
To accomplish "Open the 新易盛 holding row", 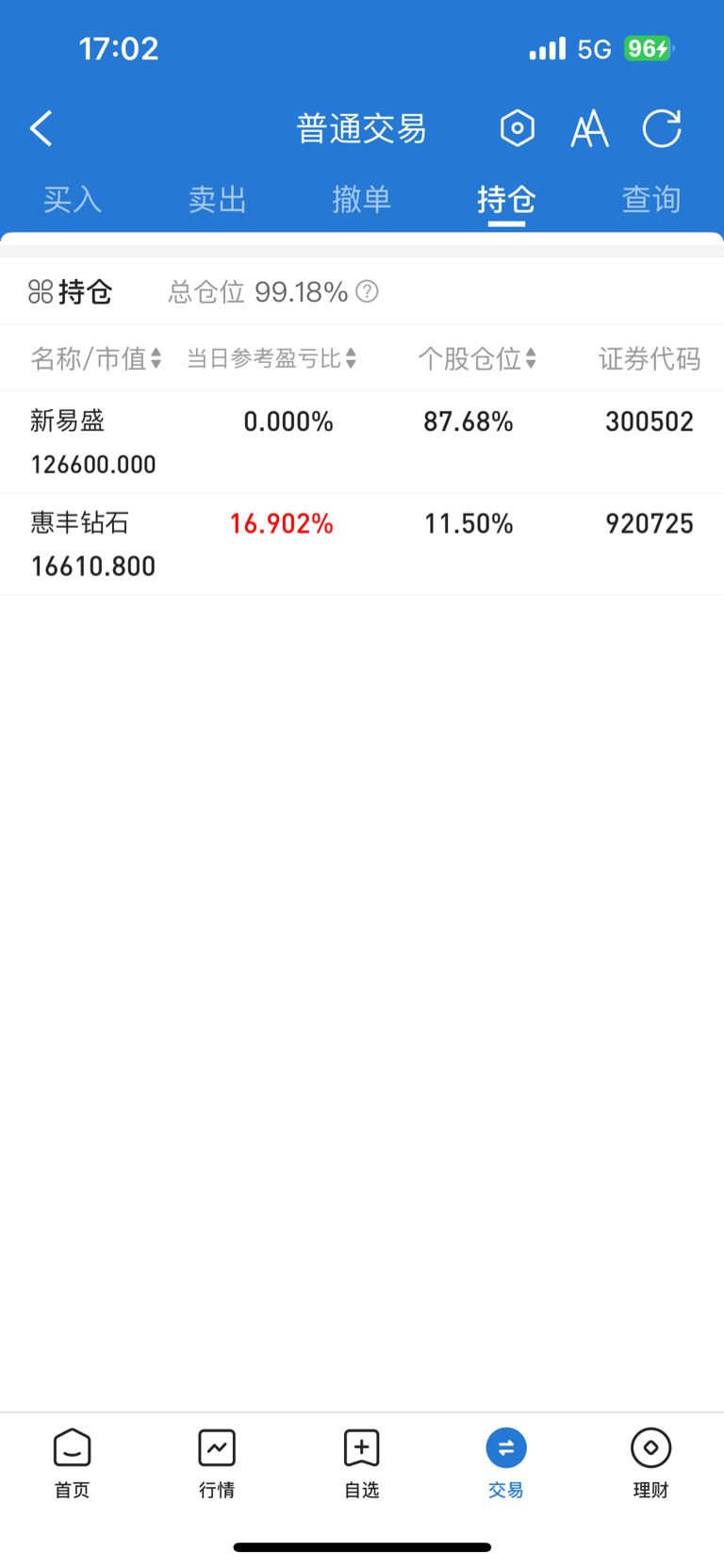I will tap(362, 442).
